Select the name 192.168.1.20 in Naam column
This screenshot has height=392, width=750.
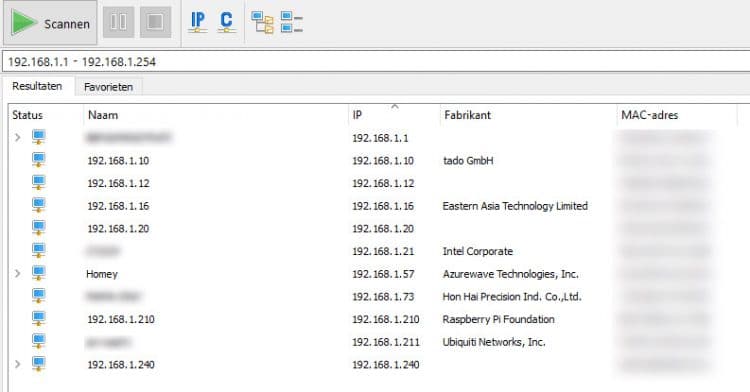coord(118,229)
